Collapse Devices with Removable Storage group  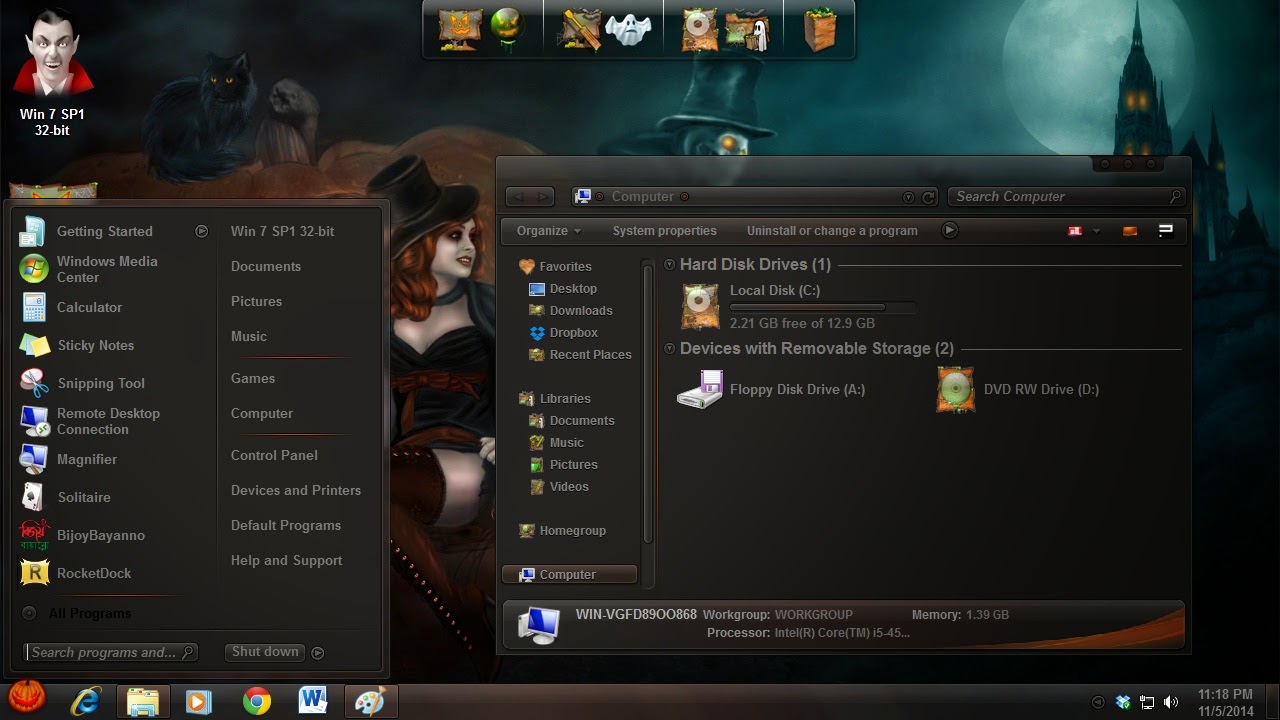point(669,349)
